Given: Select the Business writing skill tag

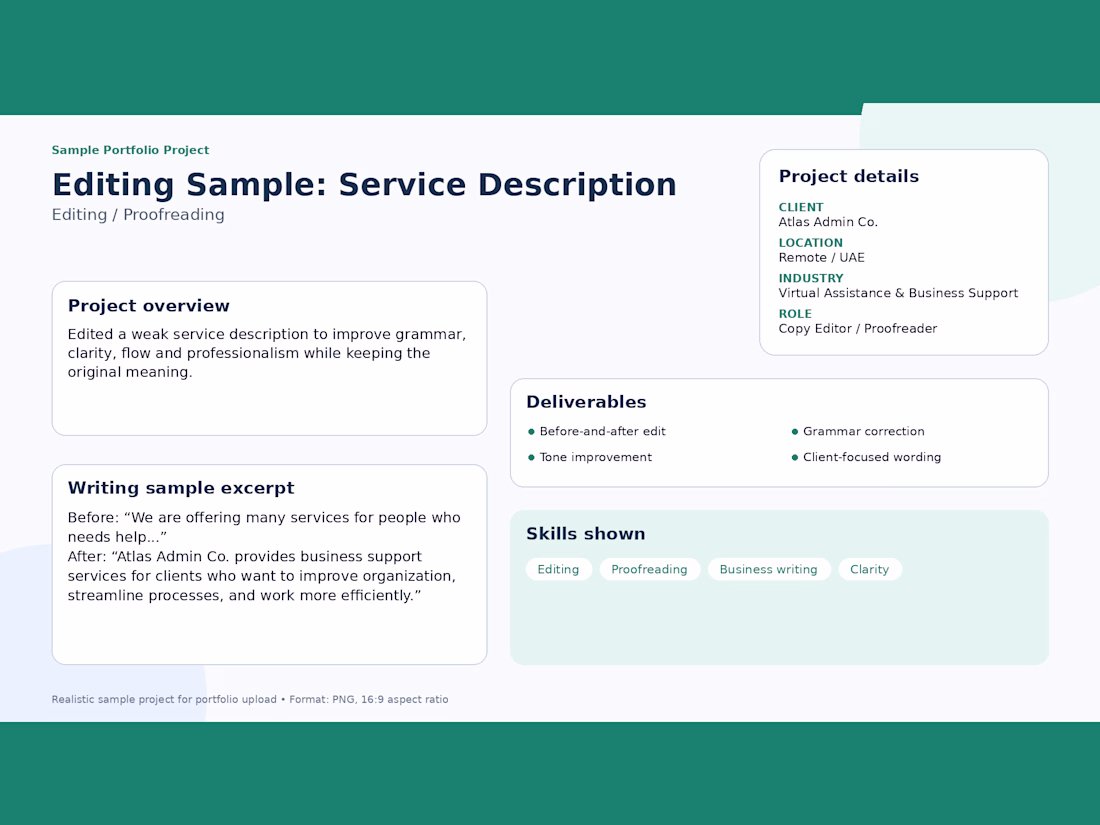Looking at the screenshot, I should 768,569.
